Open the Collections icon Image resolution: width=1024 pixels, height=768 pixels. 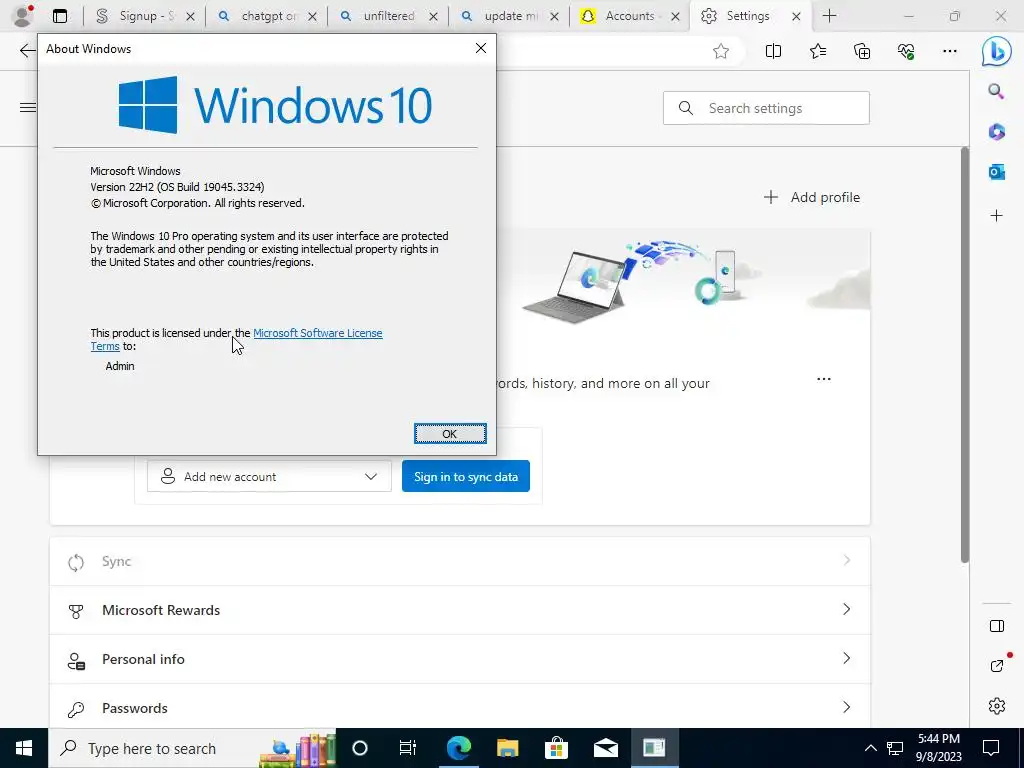click(862, 52)
